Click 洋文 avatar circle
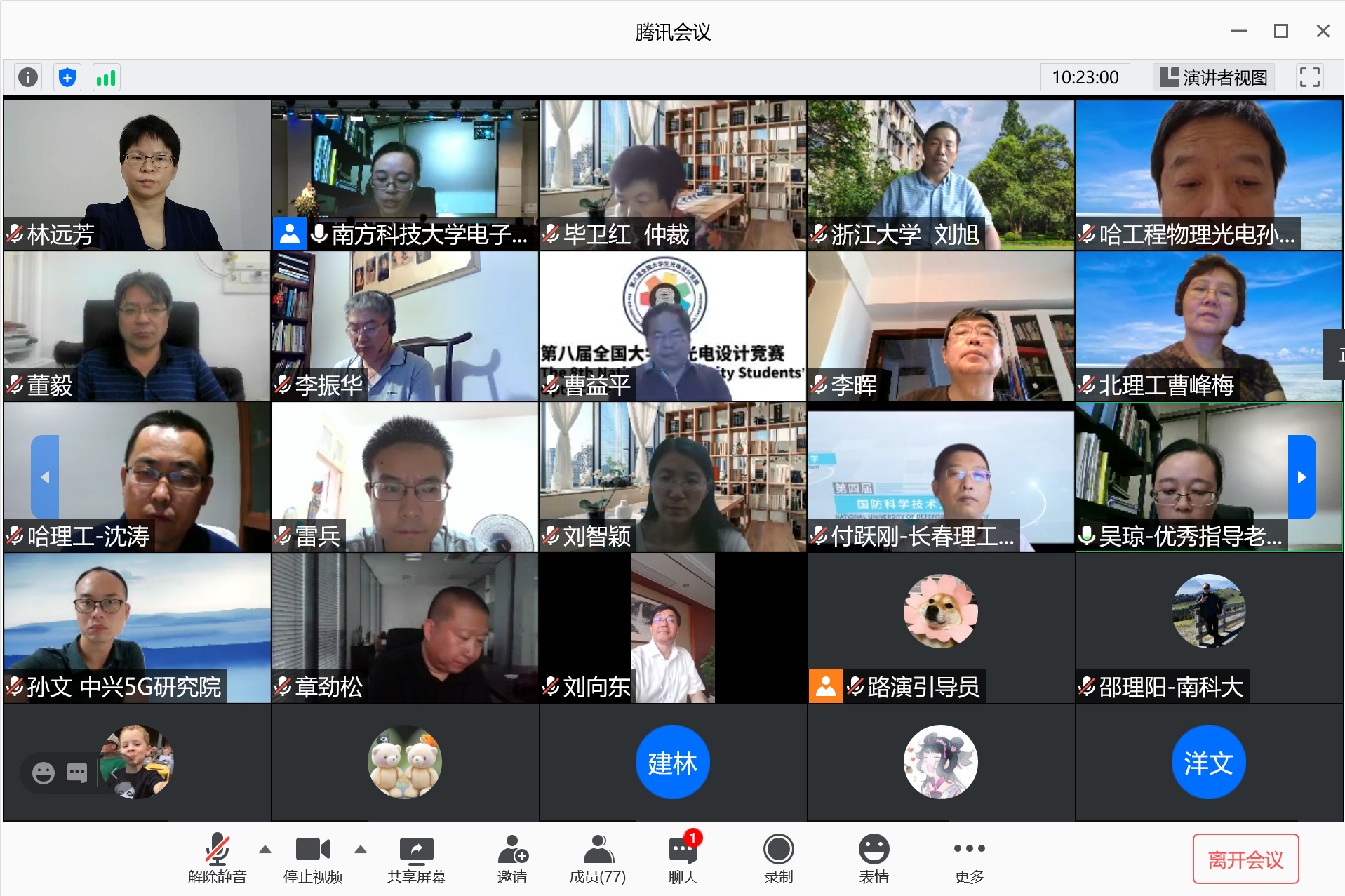Viewport: 1345px width, 896px height. pos(1209,762)
